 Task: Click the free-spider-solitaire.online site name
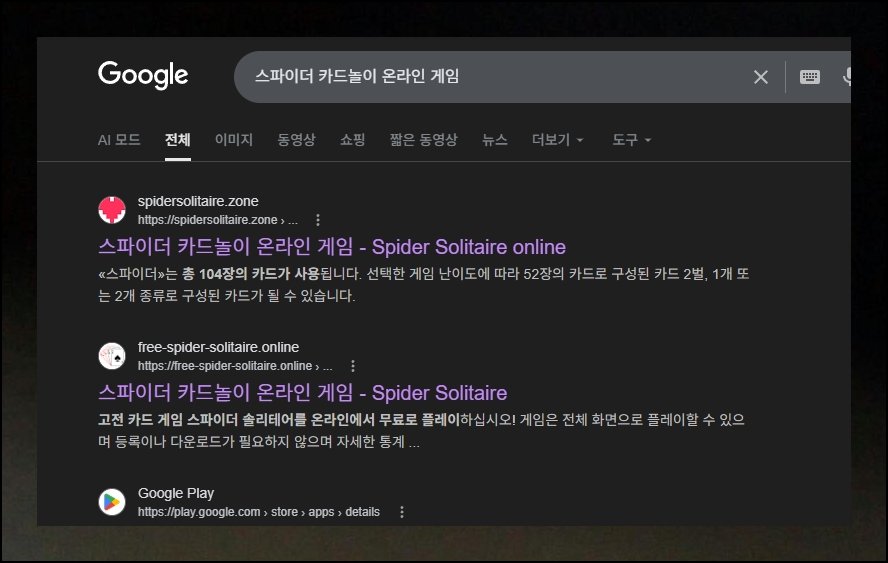(218, 347)
